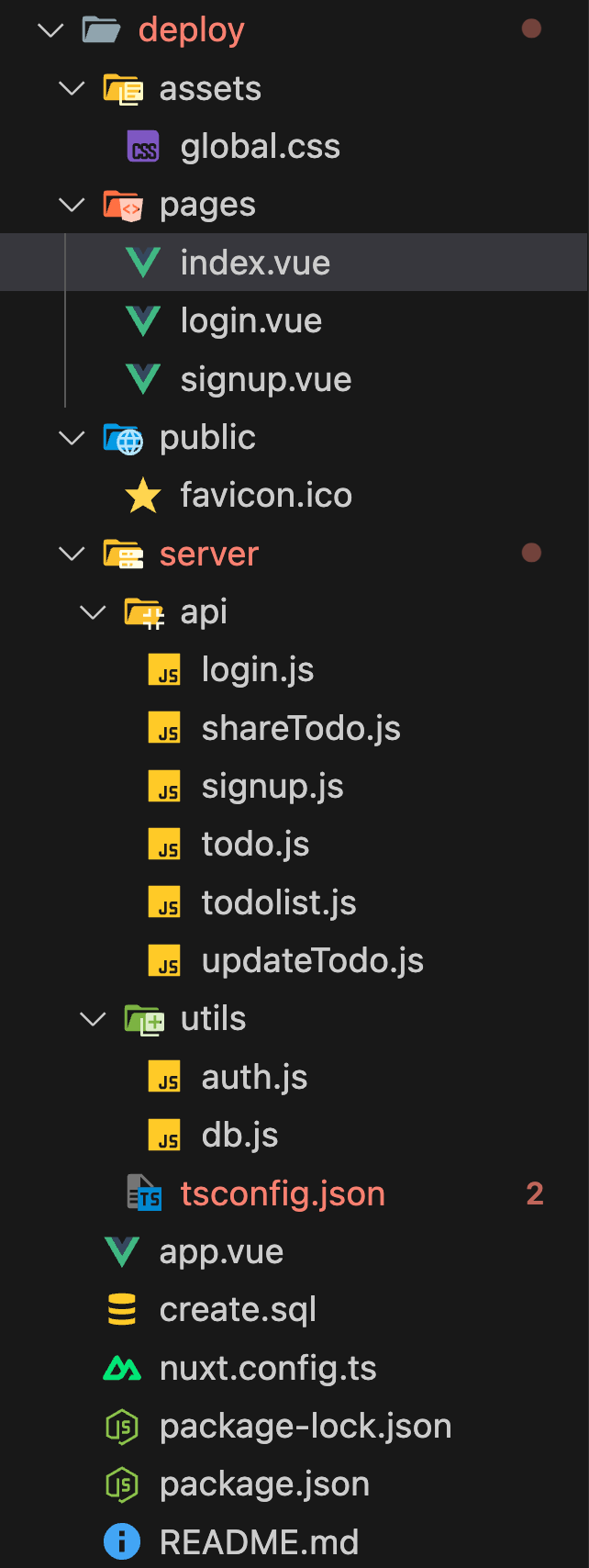Collapse the utils folder arrow
The image size is (589, 1568).
93,1019
